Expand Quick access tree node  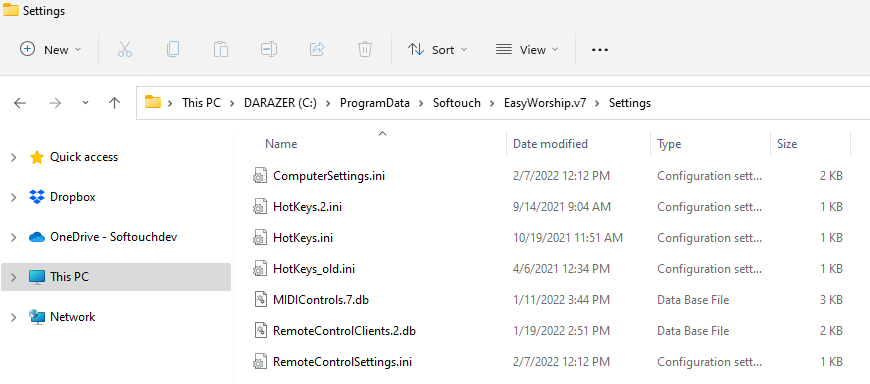(x=13, y=158)
